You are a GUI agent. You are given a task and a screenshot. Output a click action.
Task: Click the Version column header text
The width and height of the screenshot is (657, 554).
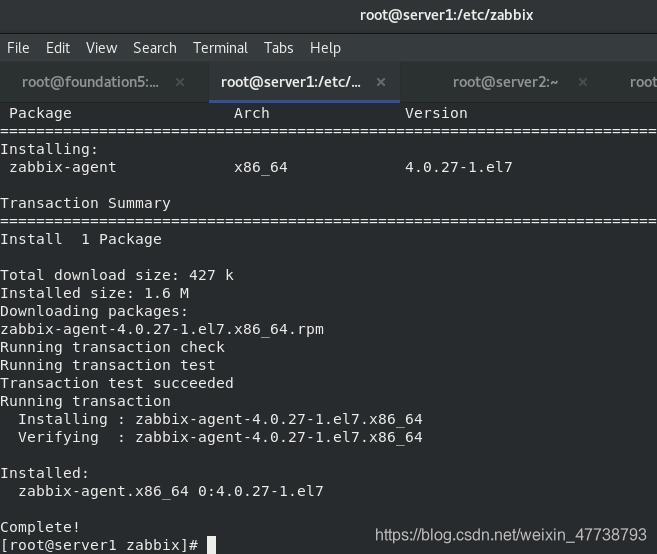[x=436, y=113]
